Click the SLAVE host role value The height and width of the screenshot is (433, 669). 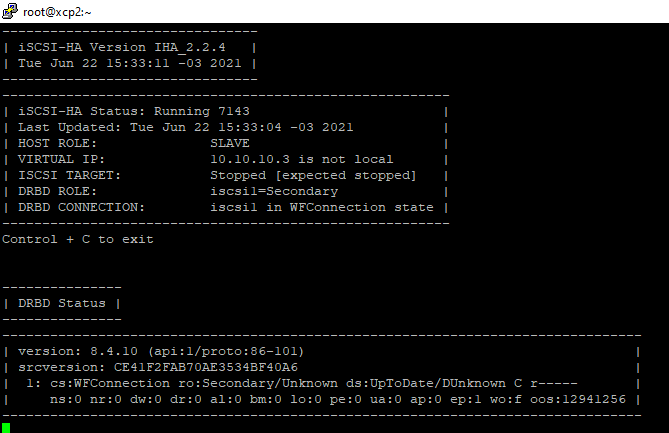click(230, 143)
